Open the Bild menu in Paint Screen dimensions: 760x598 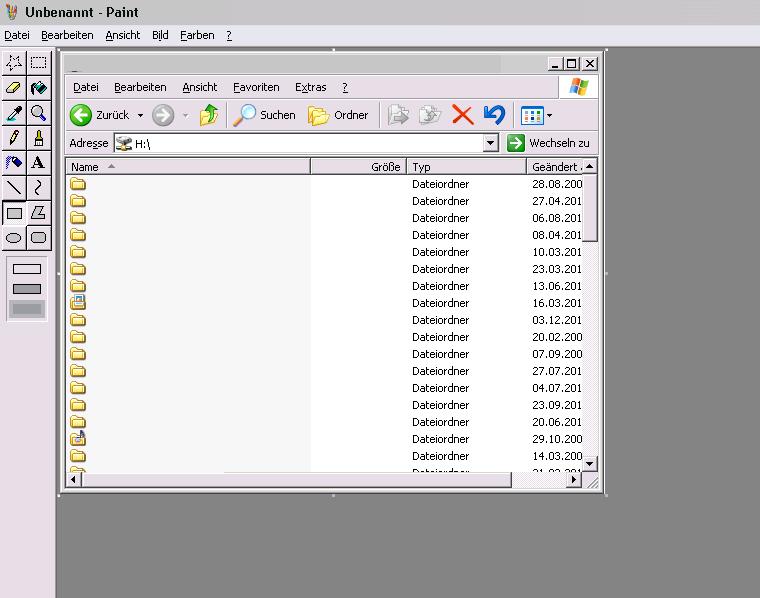[x=160, y=35]
